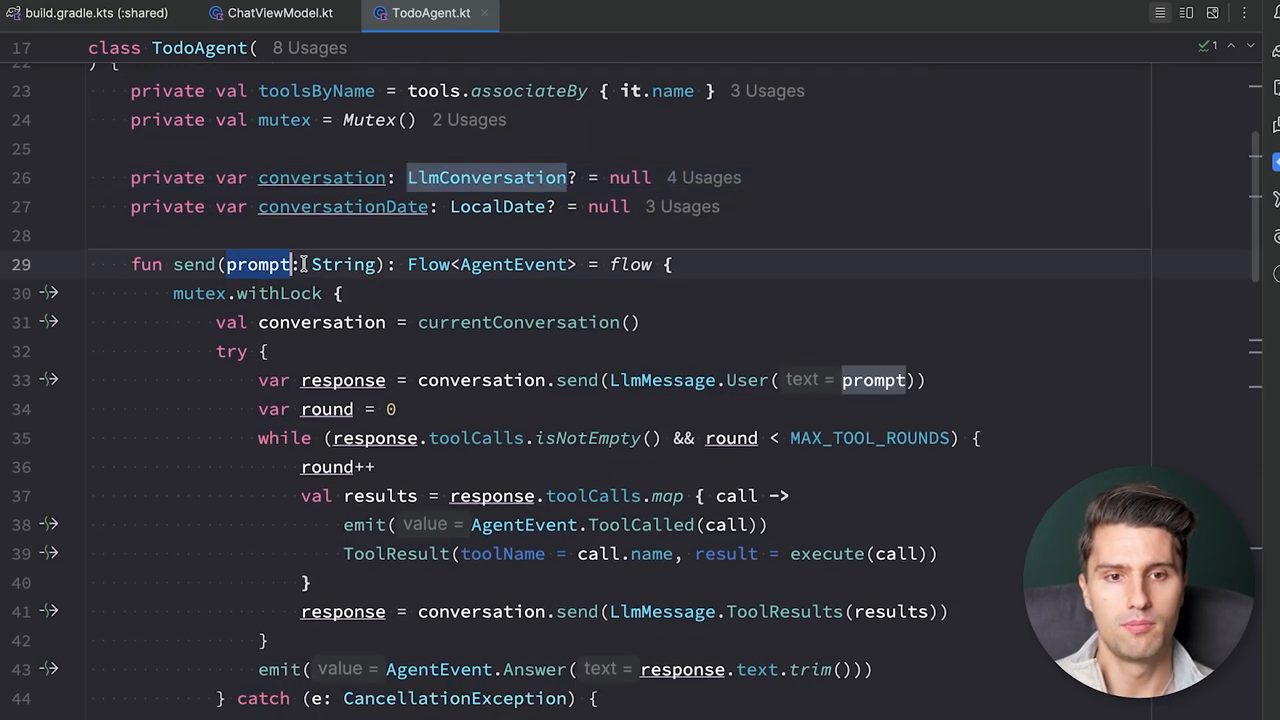Show the 4 Usages hint for conversation
1280x720 pixels.
point(704,178)
